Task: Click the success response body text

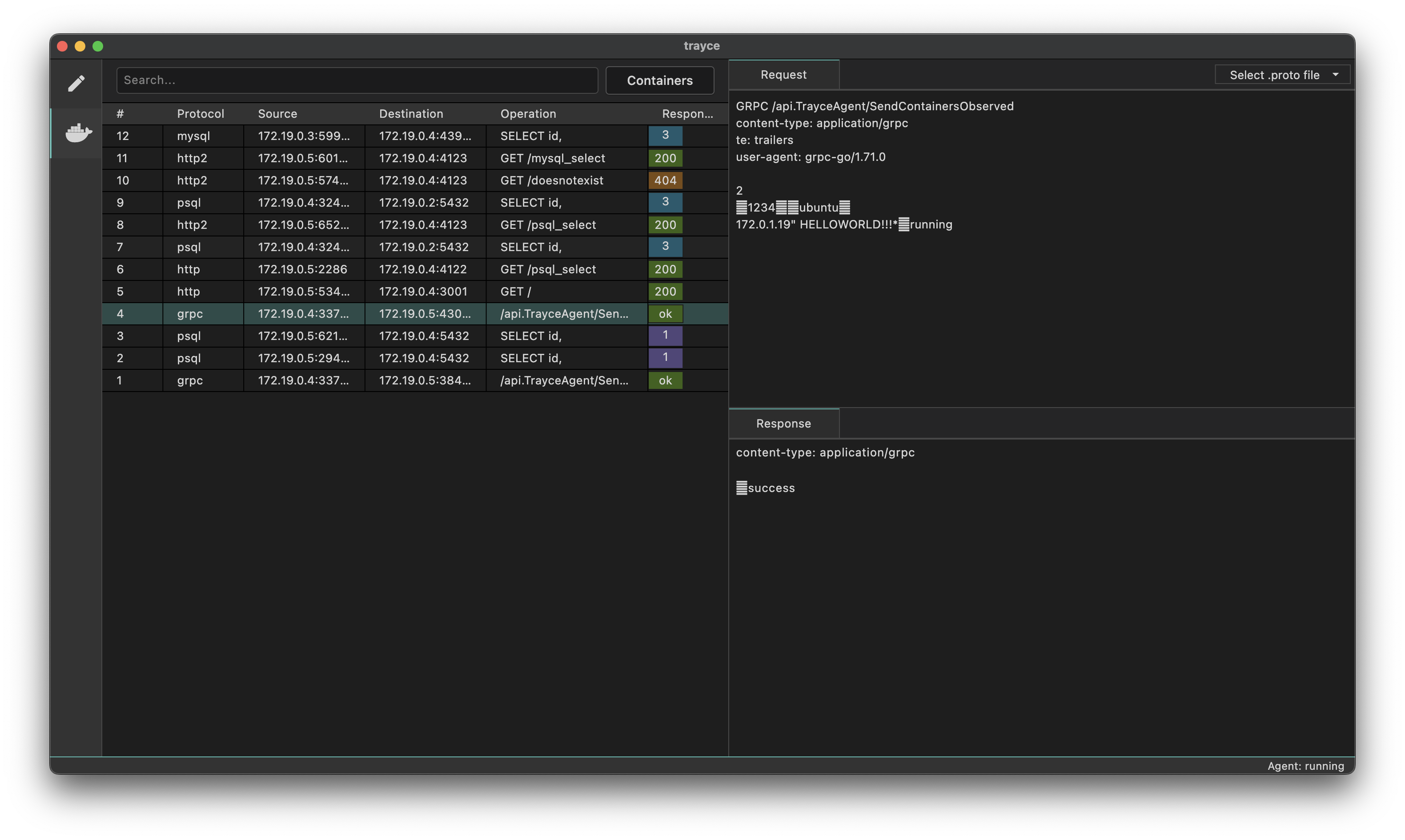Action: click(x=765, y=488)
